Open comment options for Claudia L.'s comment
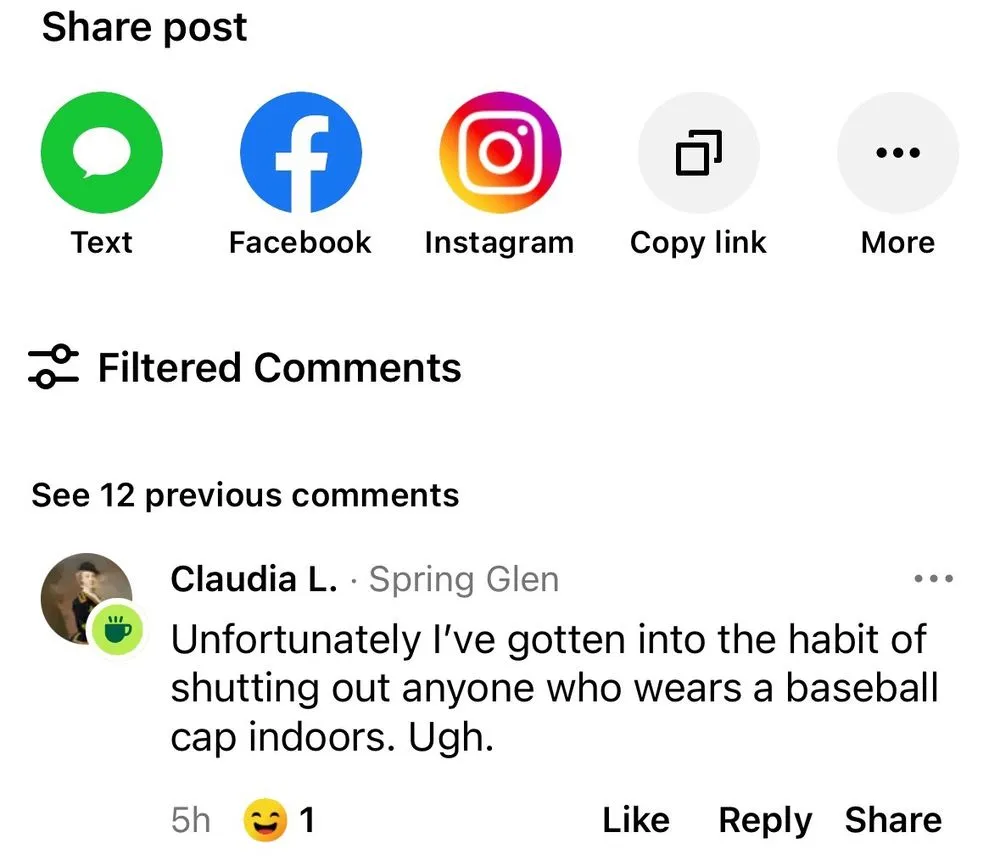Image resolution: width=1000 pixels, height=866 pixels. pos(934,579)
